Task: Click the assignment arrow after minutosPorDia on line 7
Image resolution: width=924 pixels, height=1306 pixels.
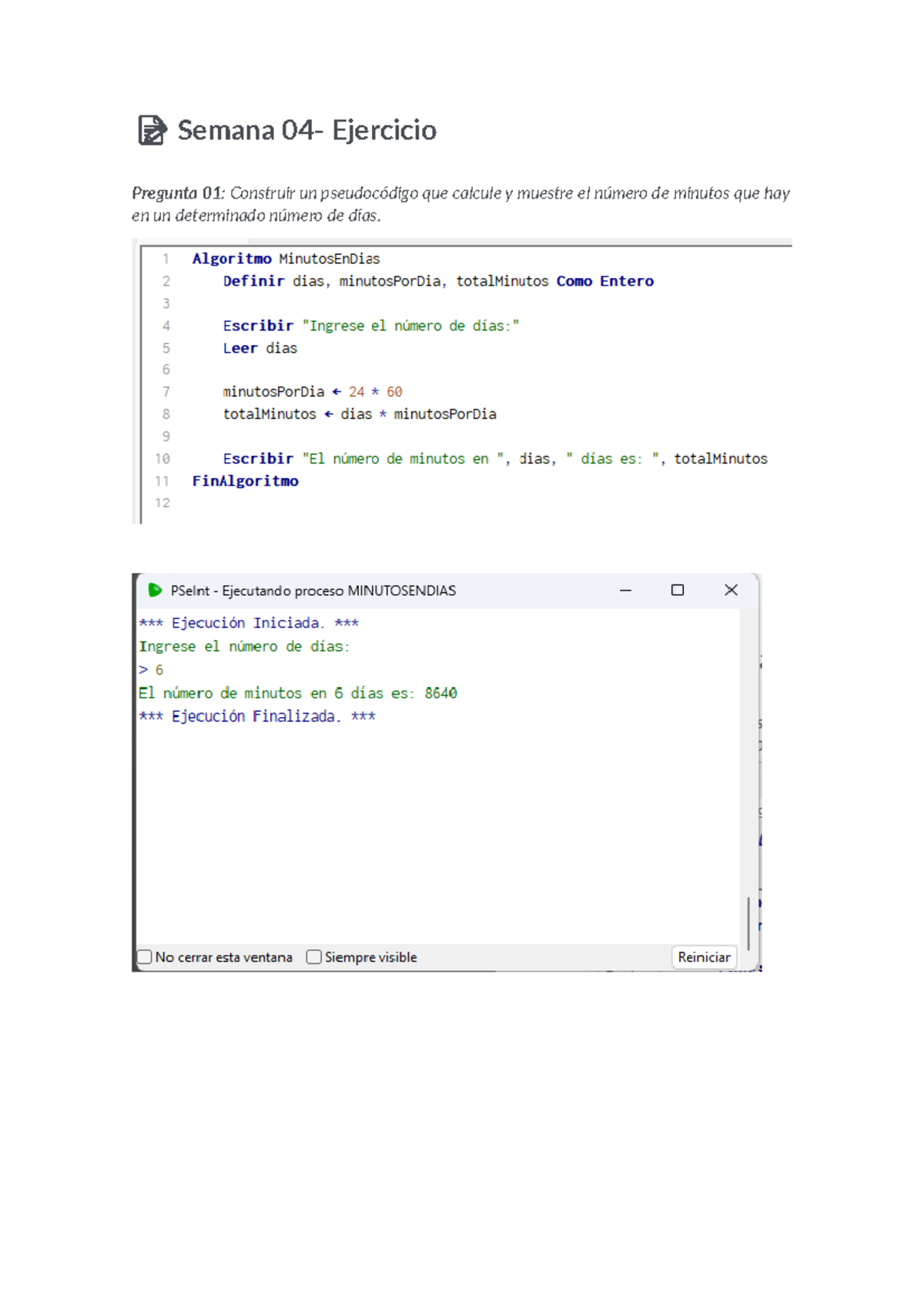Action: pos(336,392)
